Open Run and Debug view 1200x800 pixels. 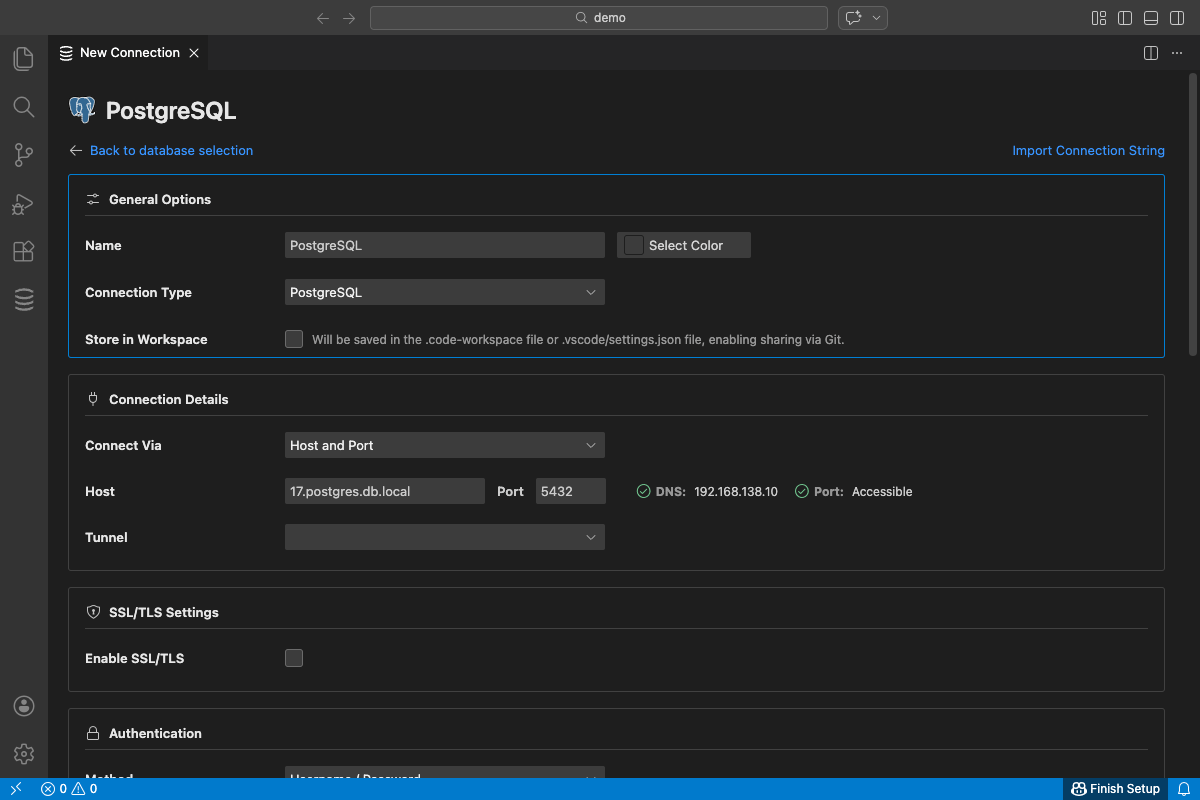click(23, 204)
